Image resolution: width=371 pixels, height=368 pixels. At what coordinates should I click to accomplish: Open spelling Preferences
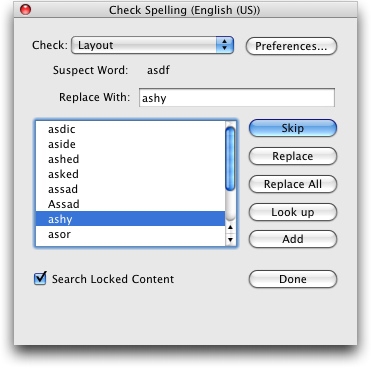click(291, 46)
